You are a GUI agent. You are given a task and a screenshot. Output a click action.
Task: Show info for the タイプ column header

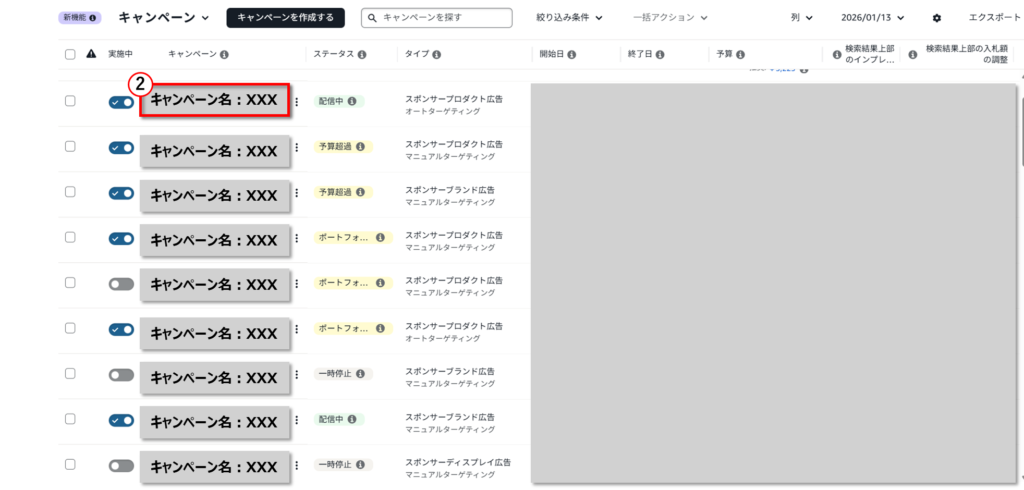point(436,55)
